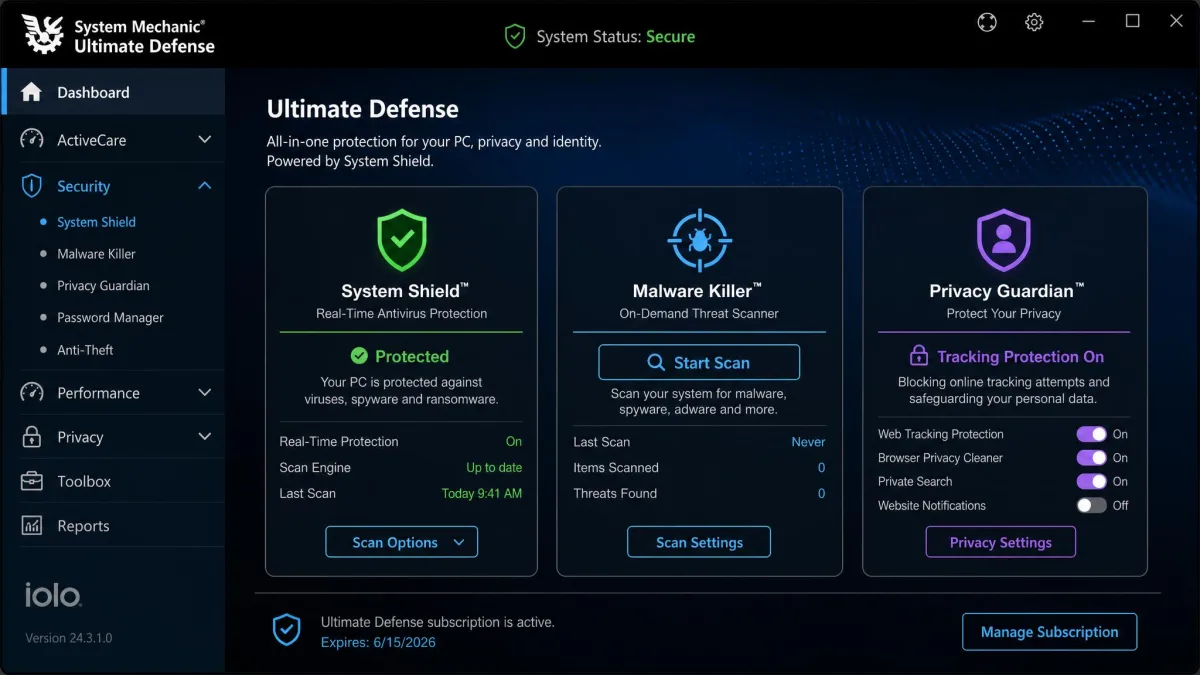Enable Website Notifications switch
This screenshot has height=675, width=1200.
[1091, 506]
